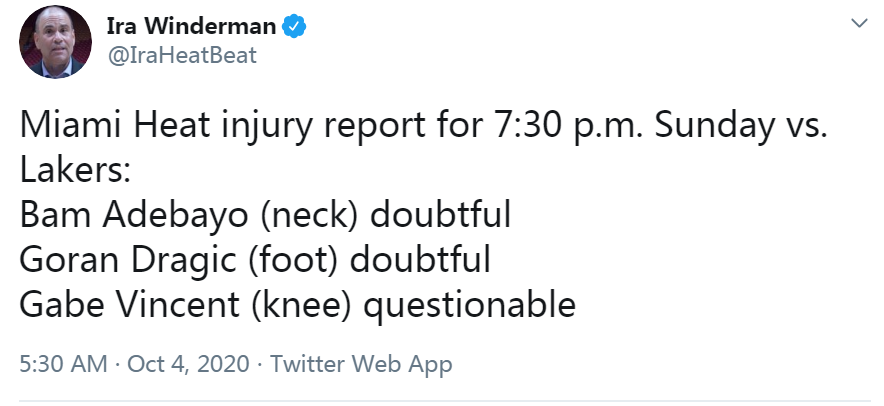
Task: Click the name Bam Adebayo
Action: (134, 215)
